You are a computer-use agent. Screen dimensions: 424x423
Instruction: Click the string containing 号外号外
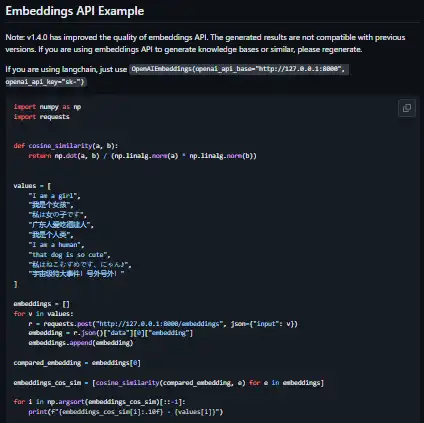tap(77, 274)
